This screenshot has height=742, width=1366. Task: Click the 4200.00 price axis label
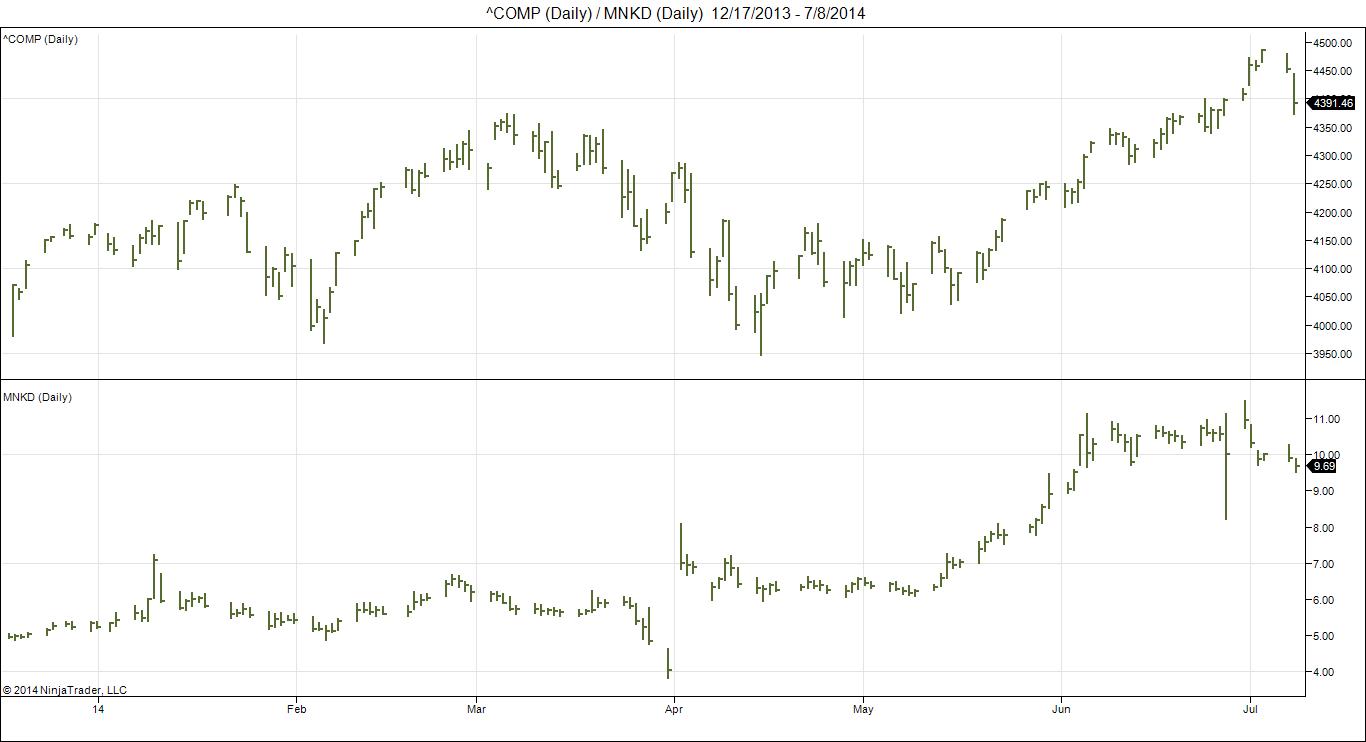(x=1333, y=213)
